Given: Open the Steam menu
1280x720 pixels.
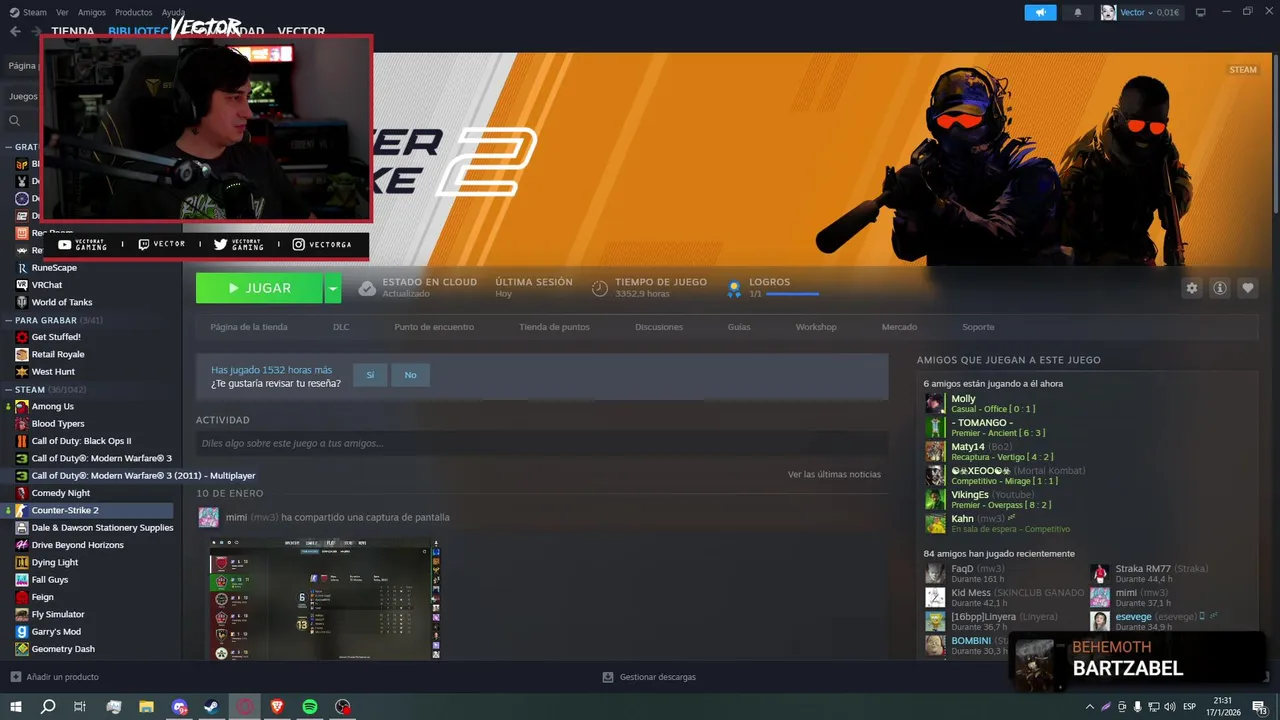Looking at the screenshot, I should 28,12.
